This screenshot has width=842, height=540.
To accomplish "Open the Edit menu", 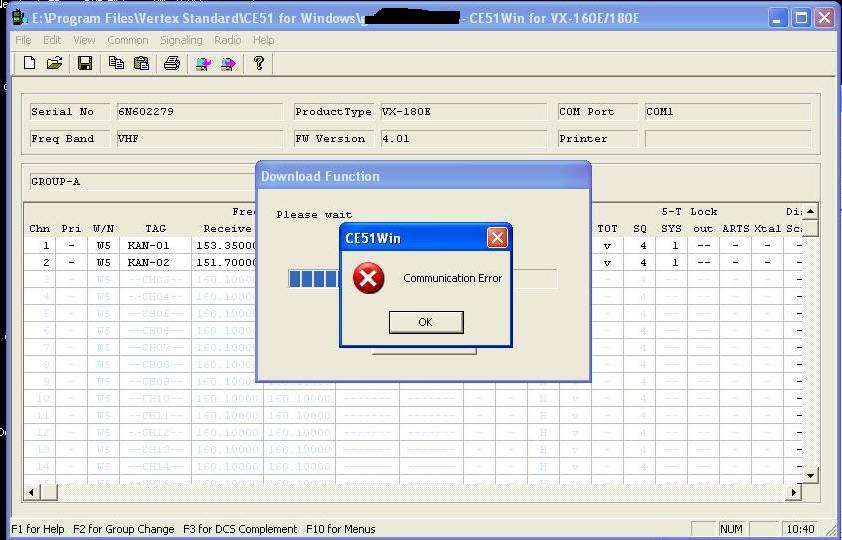I will click(52, 40).
